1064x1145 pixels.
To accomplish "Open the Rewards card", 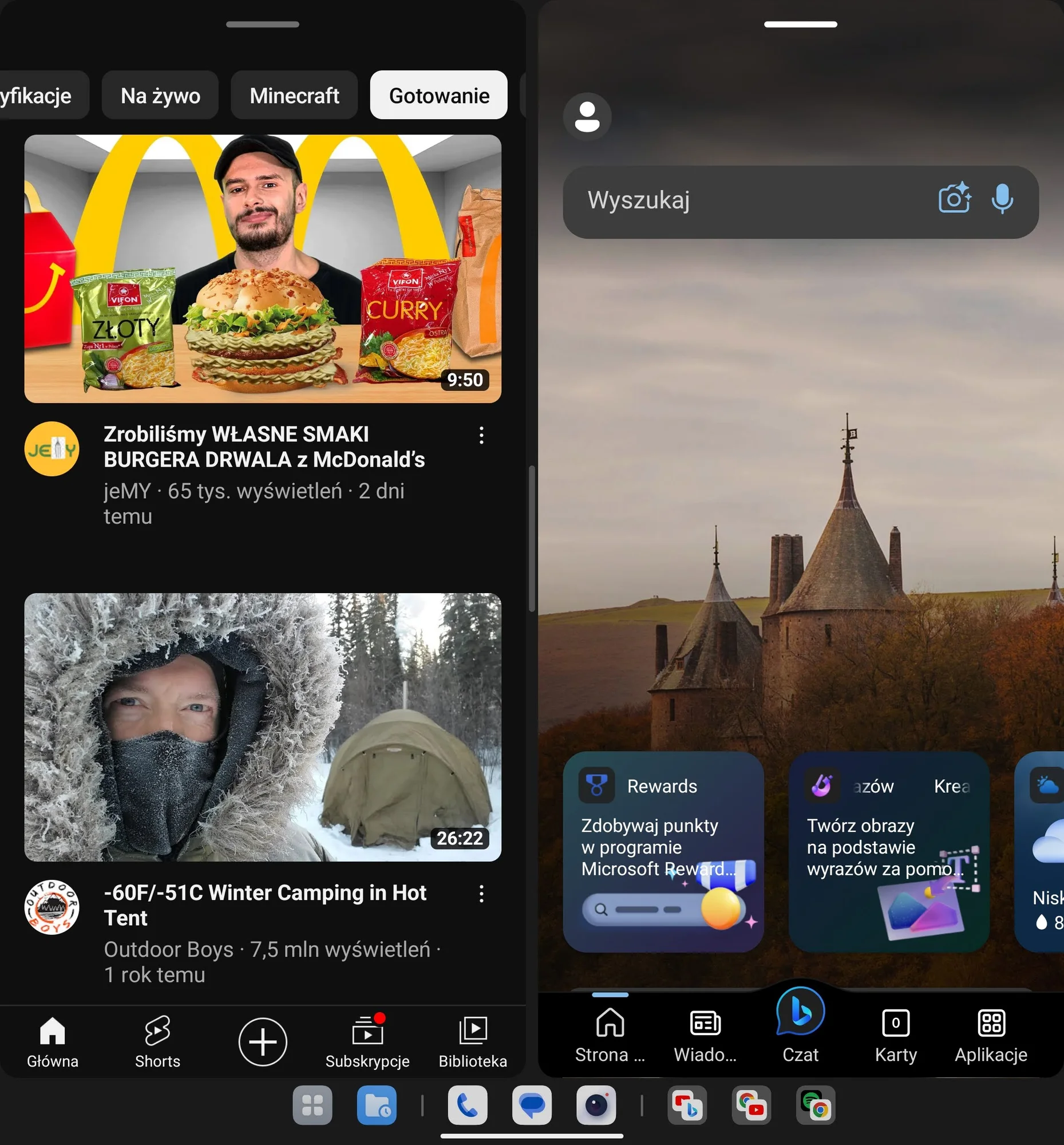I will point(663,851).
